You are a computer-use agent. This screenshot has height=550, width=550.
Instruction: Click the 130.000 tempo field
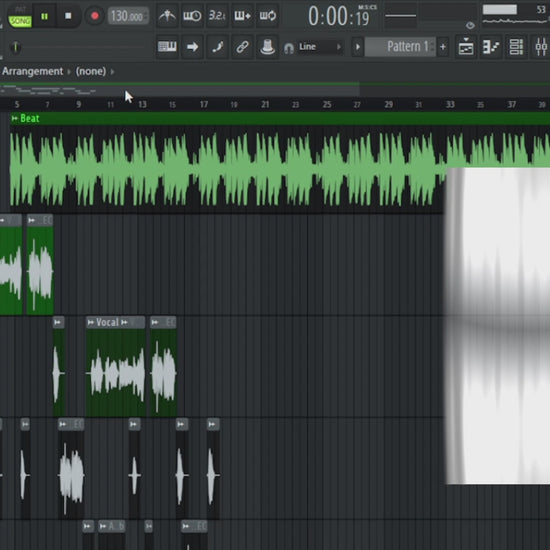point(128,16)
